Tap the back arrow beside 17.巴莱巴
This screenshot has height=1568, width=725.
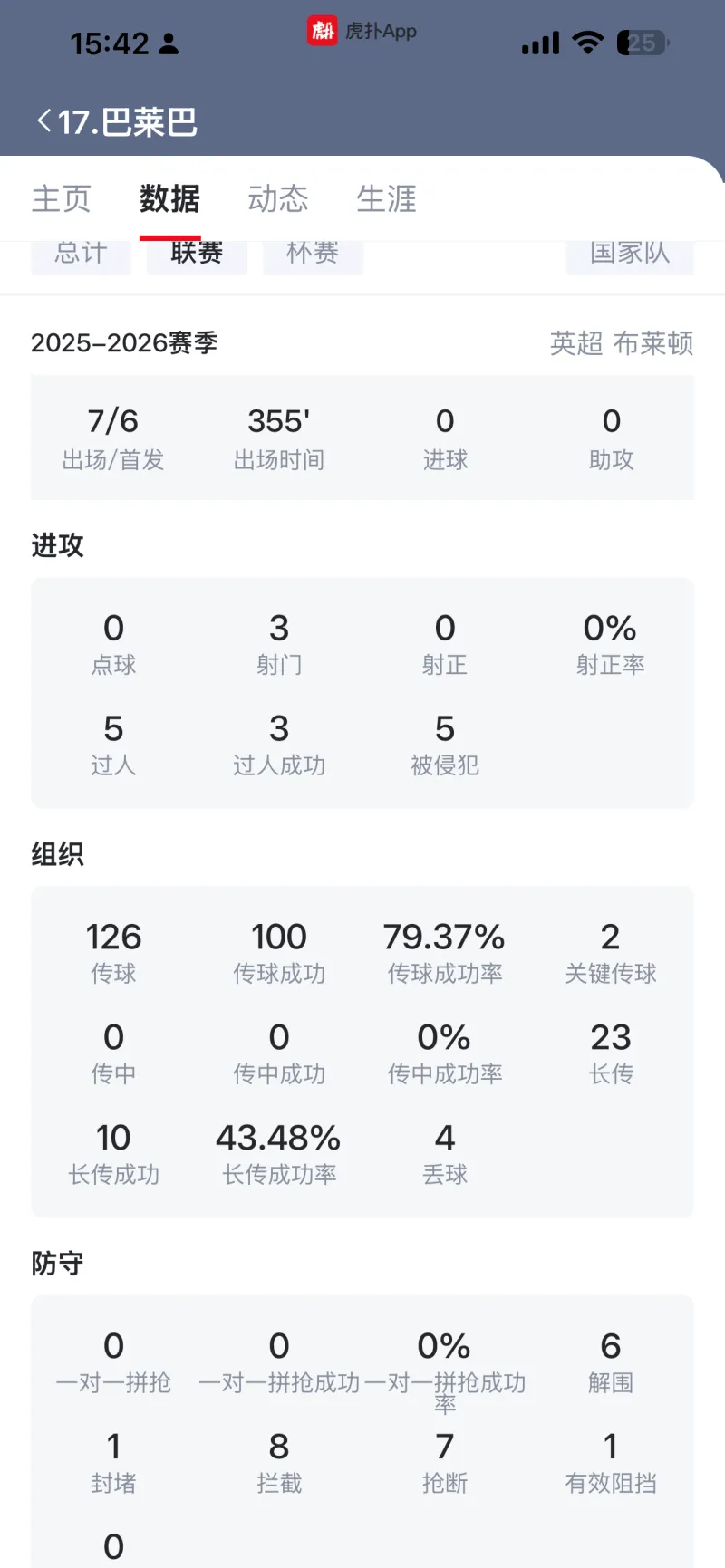coord(43,121)
